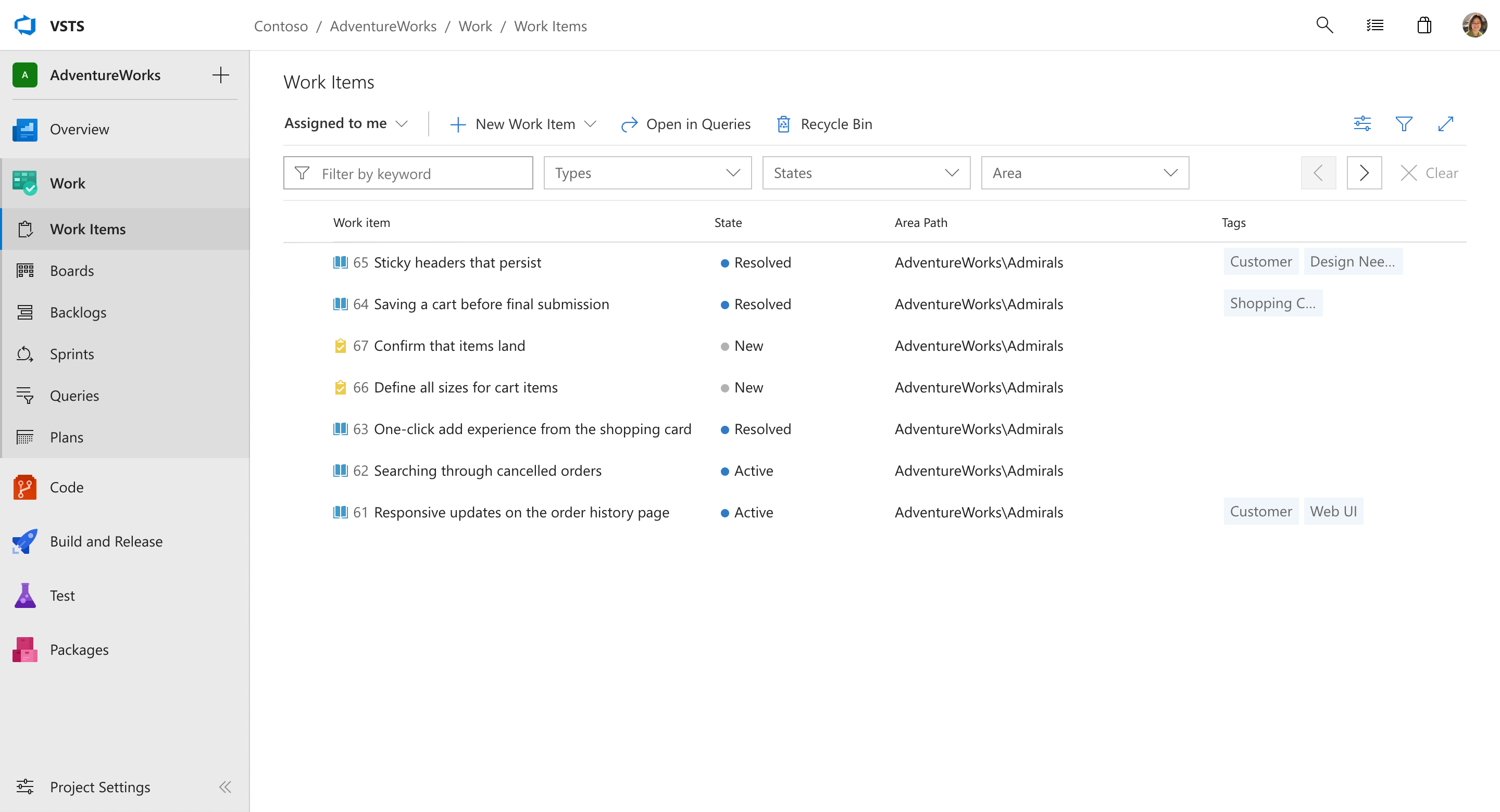Click the filter funnel icon

coord(1404,124)
